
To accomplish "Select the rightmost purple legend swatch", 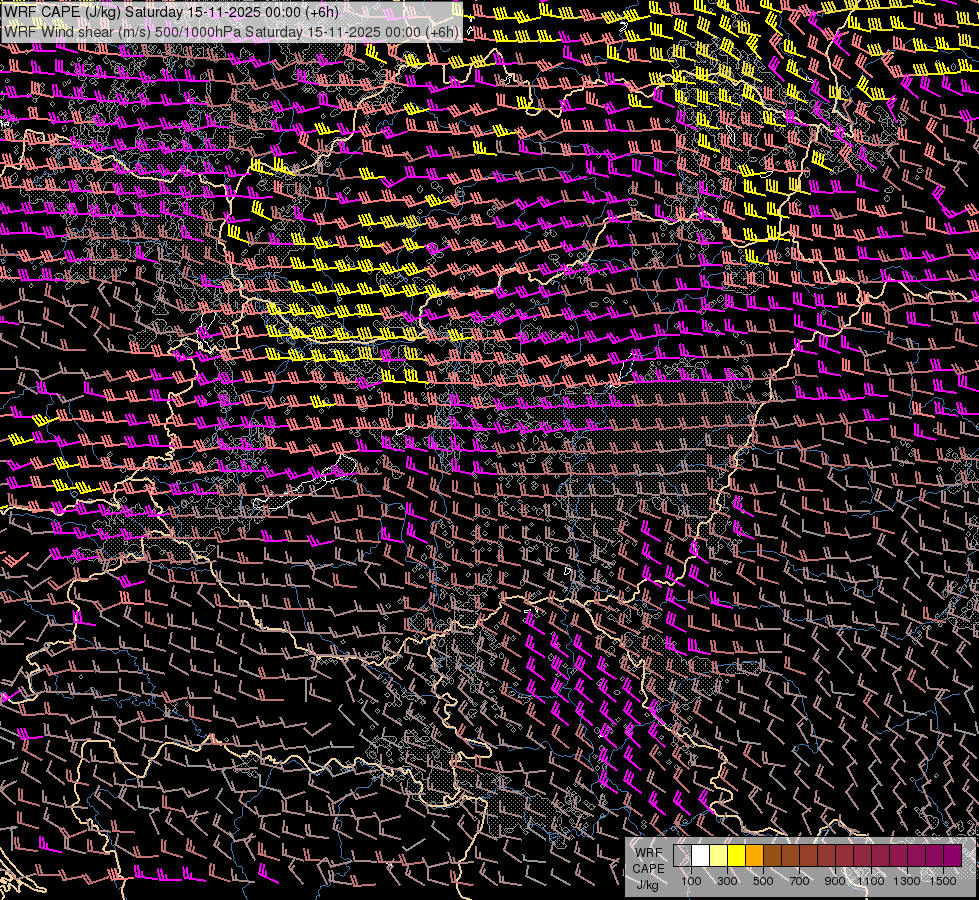I will pyautogui.click(x=952, y=856).
